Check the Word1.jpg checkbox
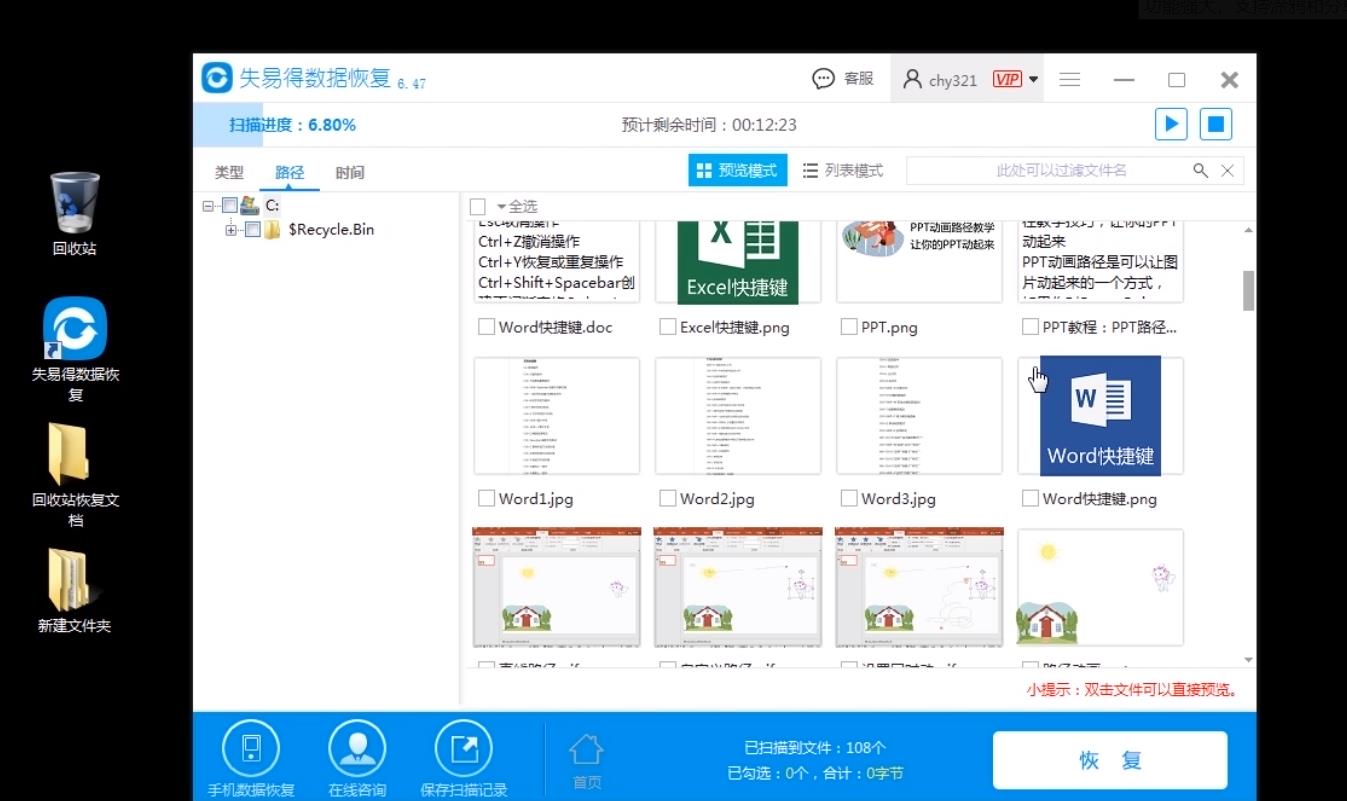The height and width of the screenshot is (801, 1347). click(x=487, y=498)
